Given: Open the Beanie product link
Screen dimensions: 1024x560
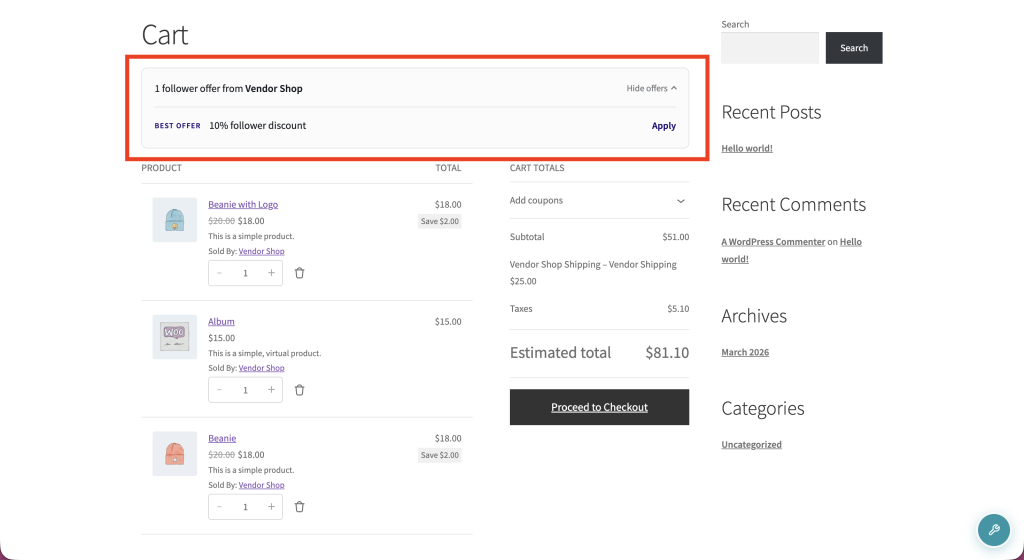Looking at the screenshot, I should point(222,438).
